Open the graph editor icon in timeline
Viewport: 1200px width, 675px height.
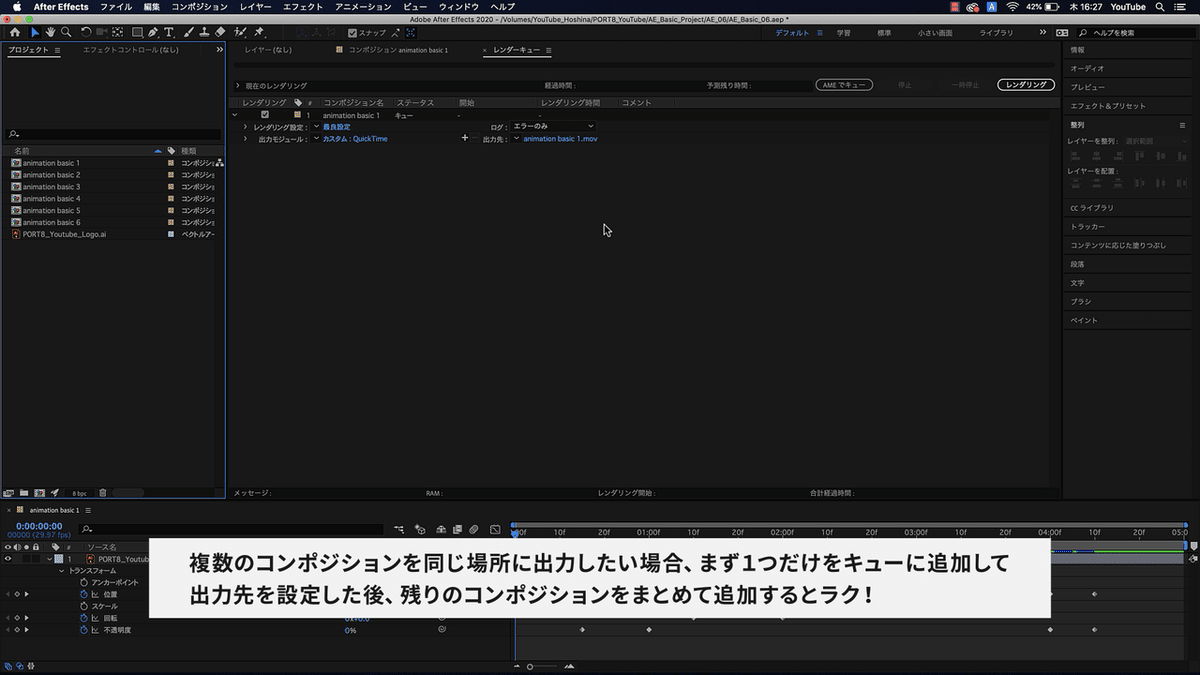pos(494,529)
